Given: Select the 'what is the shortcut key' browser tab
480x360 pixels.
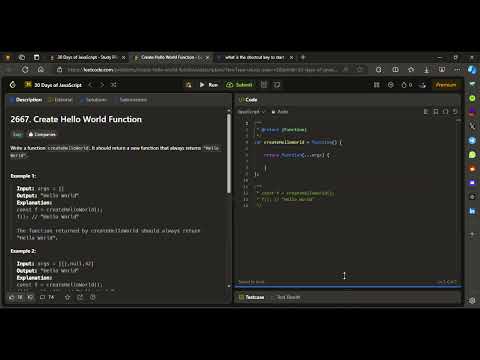Looking at the screenshot, I should coord(255,57).
